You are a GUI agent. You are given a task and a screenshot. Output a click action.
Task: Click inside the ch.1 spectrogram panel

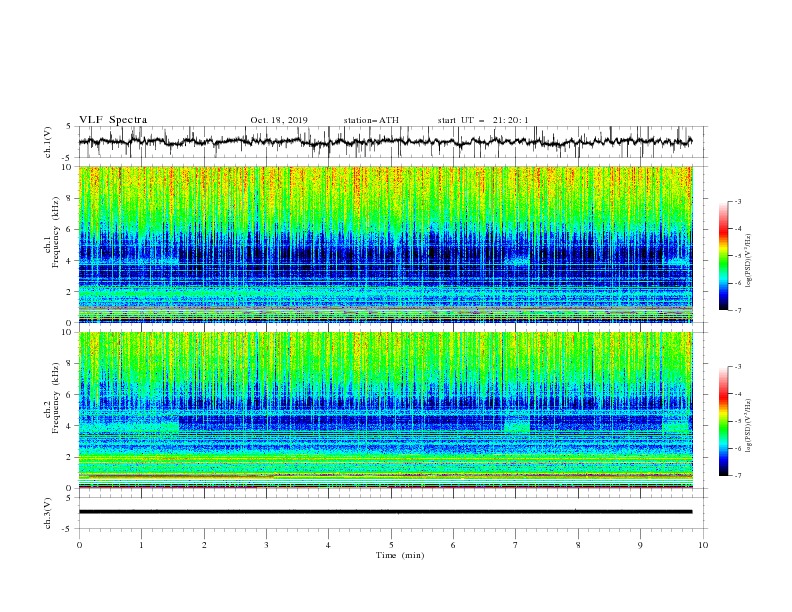[385, 244]
